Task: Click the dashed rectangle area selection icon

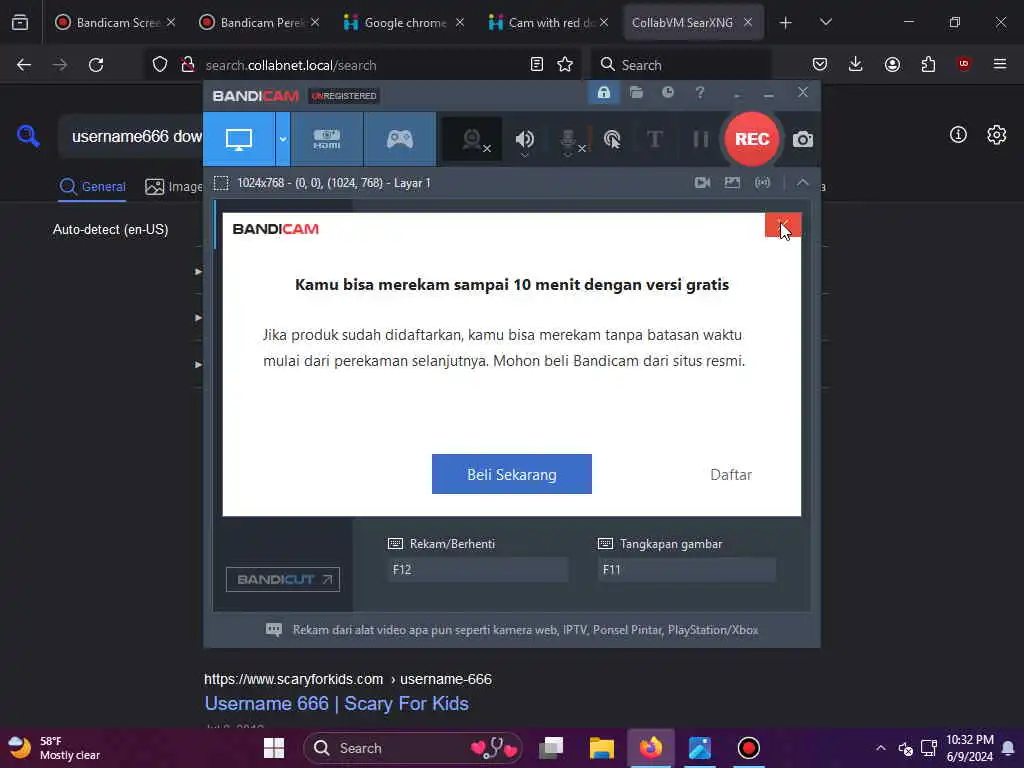Action: point(221,183)
